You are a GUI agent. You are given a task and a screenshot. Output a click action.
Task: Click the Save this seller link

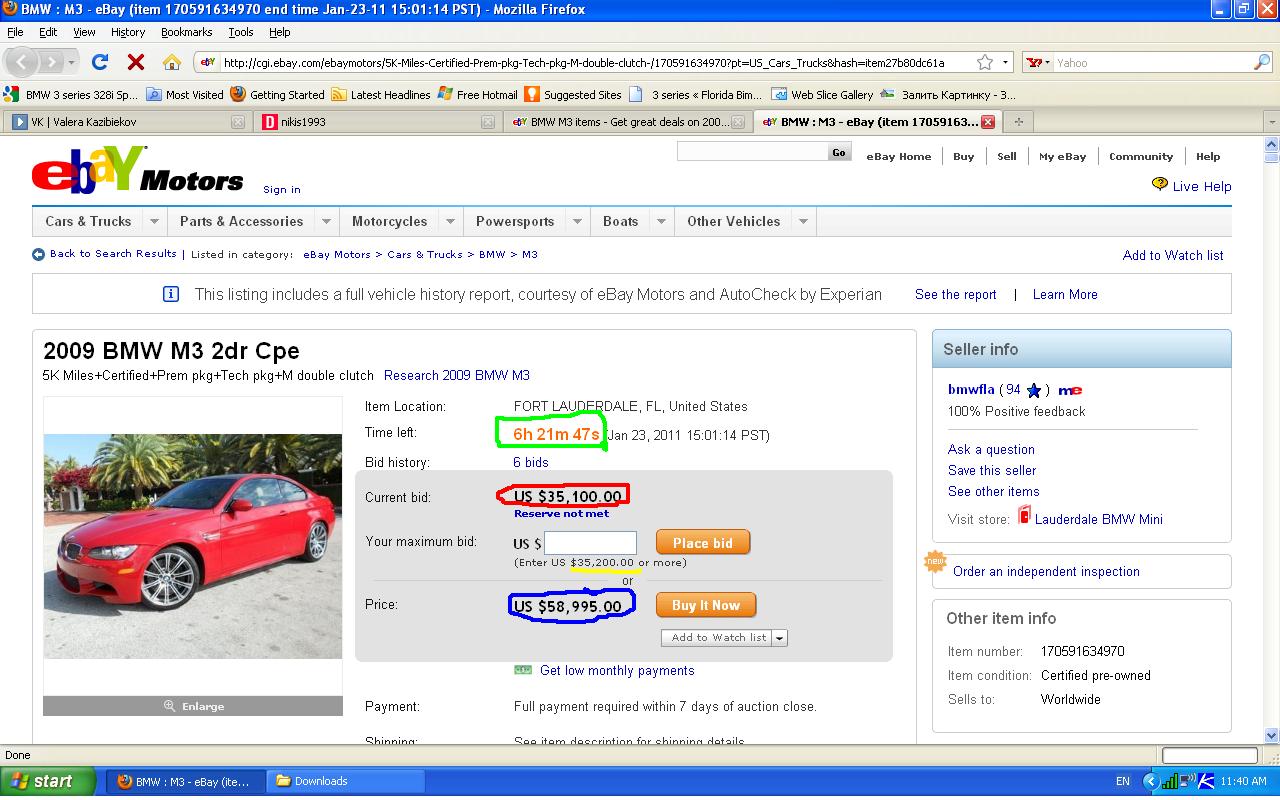992,470
